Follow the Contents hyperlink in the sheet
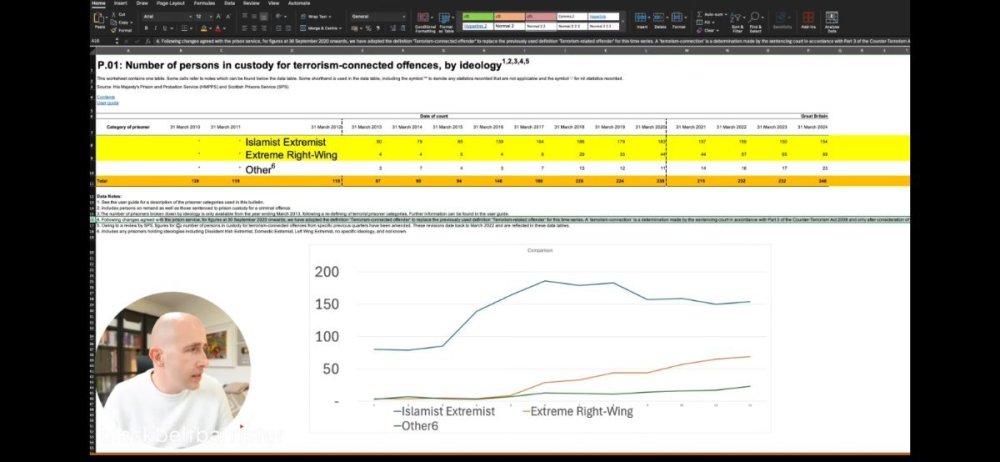 click(105, 97)
